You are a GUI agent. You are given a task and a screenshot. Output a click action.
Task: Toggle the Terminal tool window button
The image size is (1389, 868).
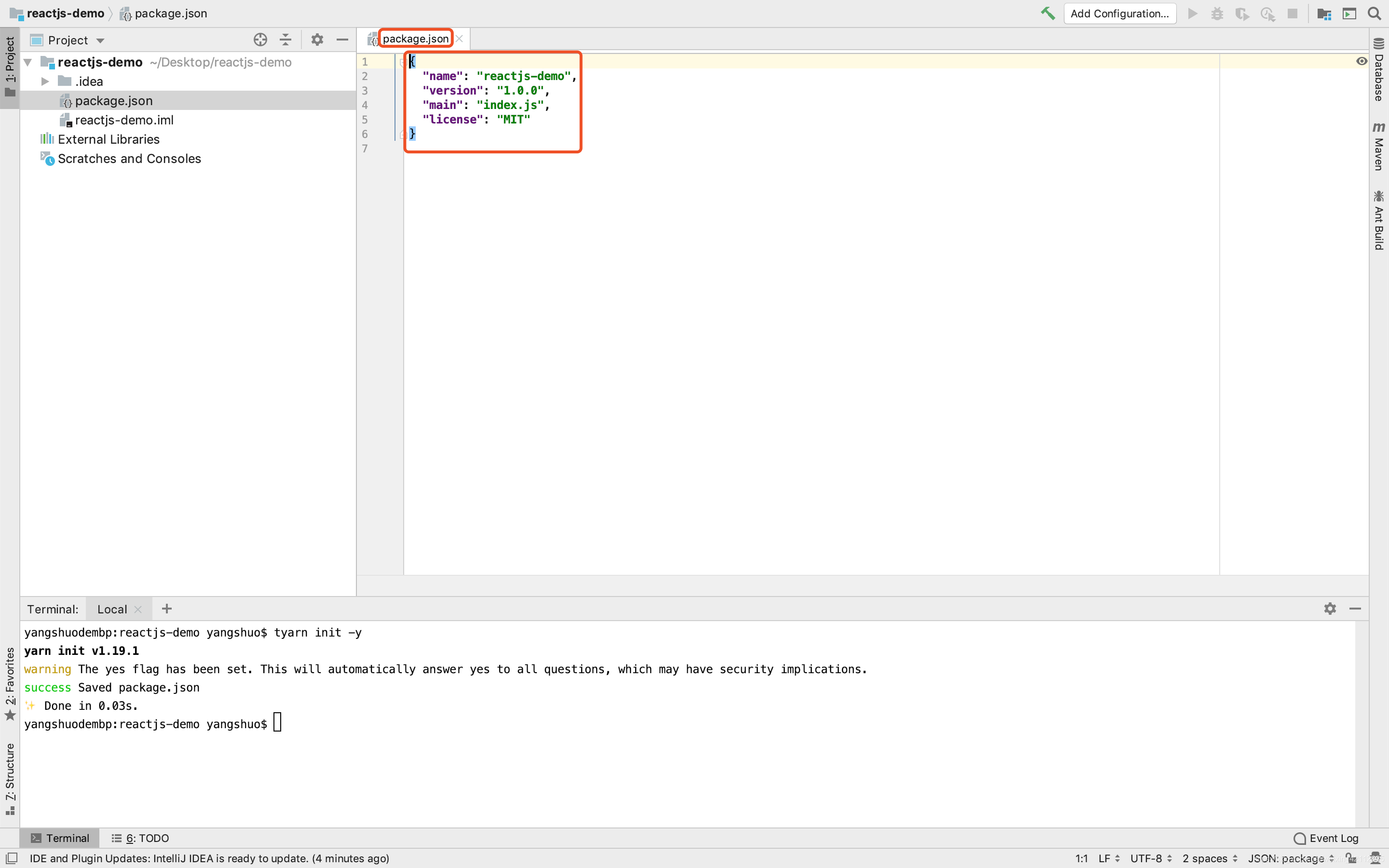click(60, 838)
